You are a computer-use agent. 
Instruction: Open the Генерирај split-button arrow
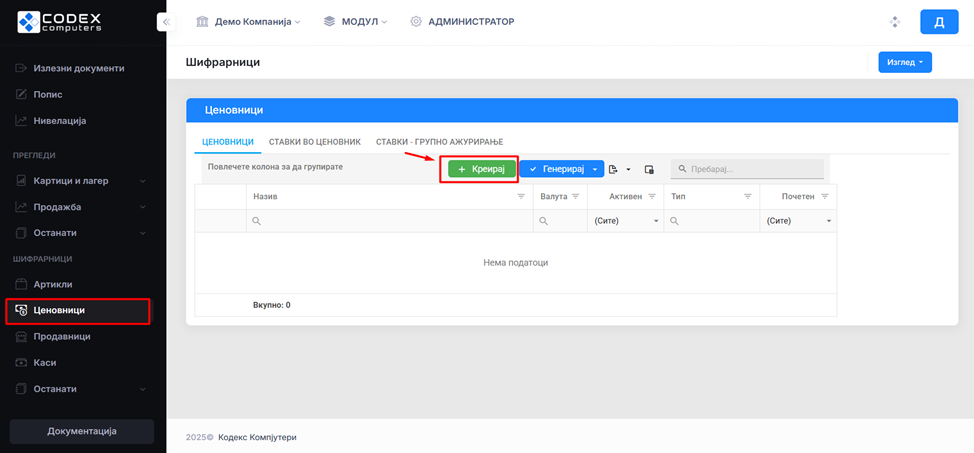pos(595,170)
